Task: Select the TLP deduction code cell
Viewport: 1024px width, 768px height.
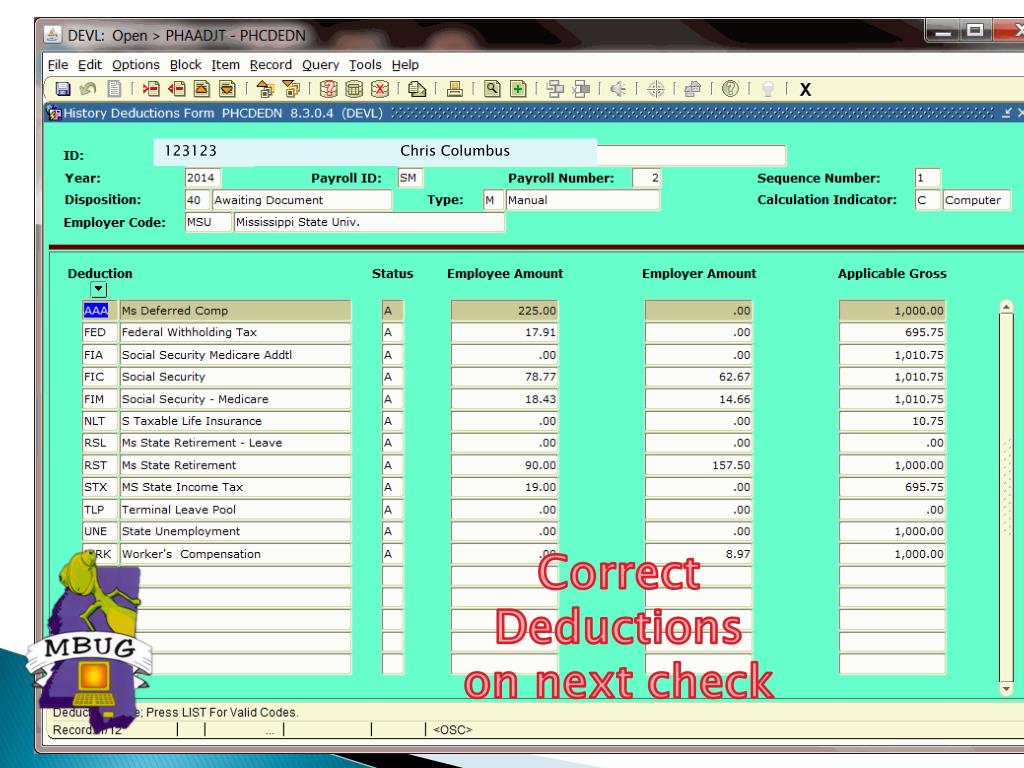Action: (x=99, y=509)
